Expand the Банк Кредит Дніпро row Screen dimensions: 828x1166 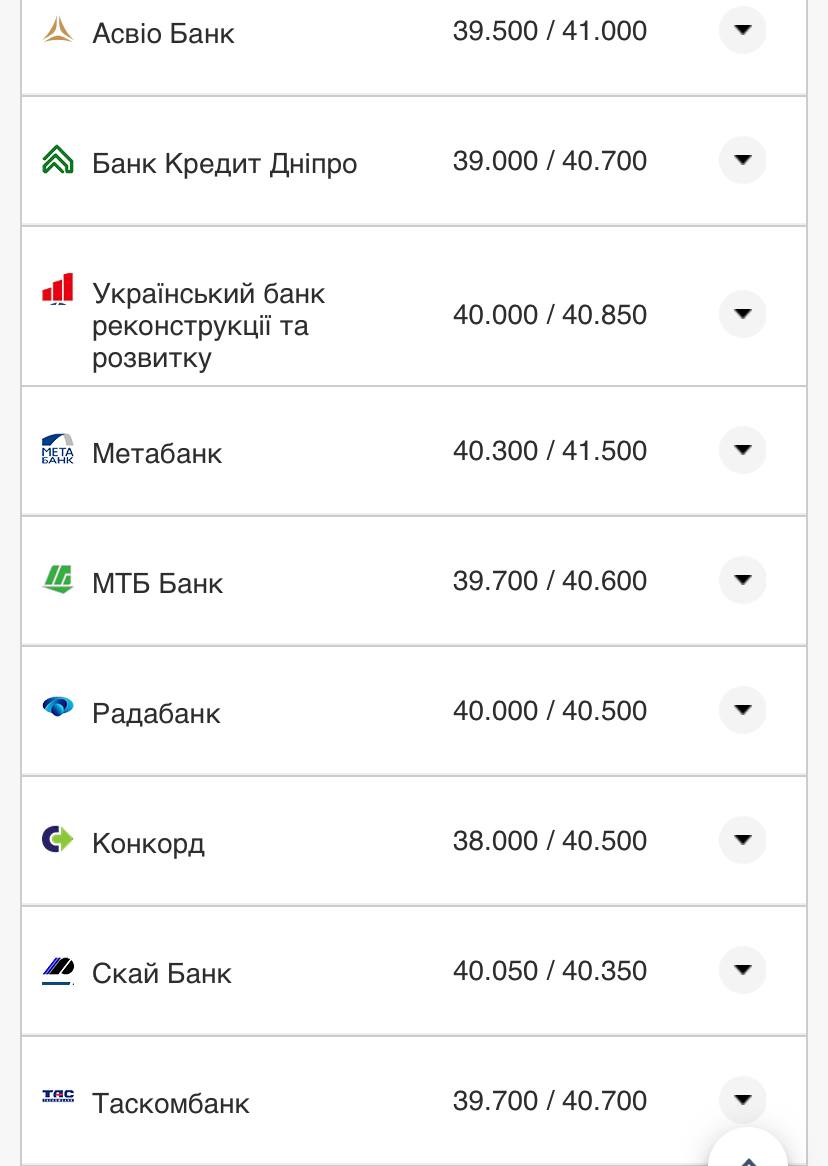[x=742, y=160]
